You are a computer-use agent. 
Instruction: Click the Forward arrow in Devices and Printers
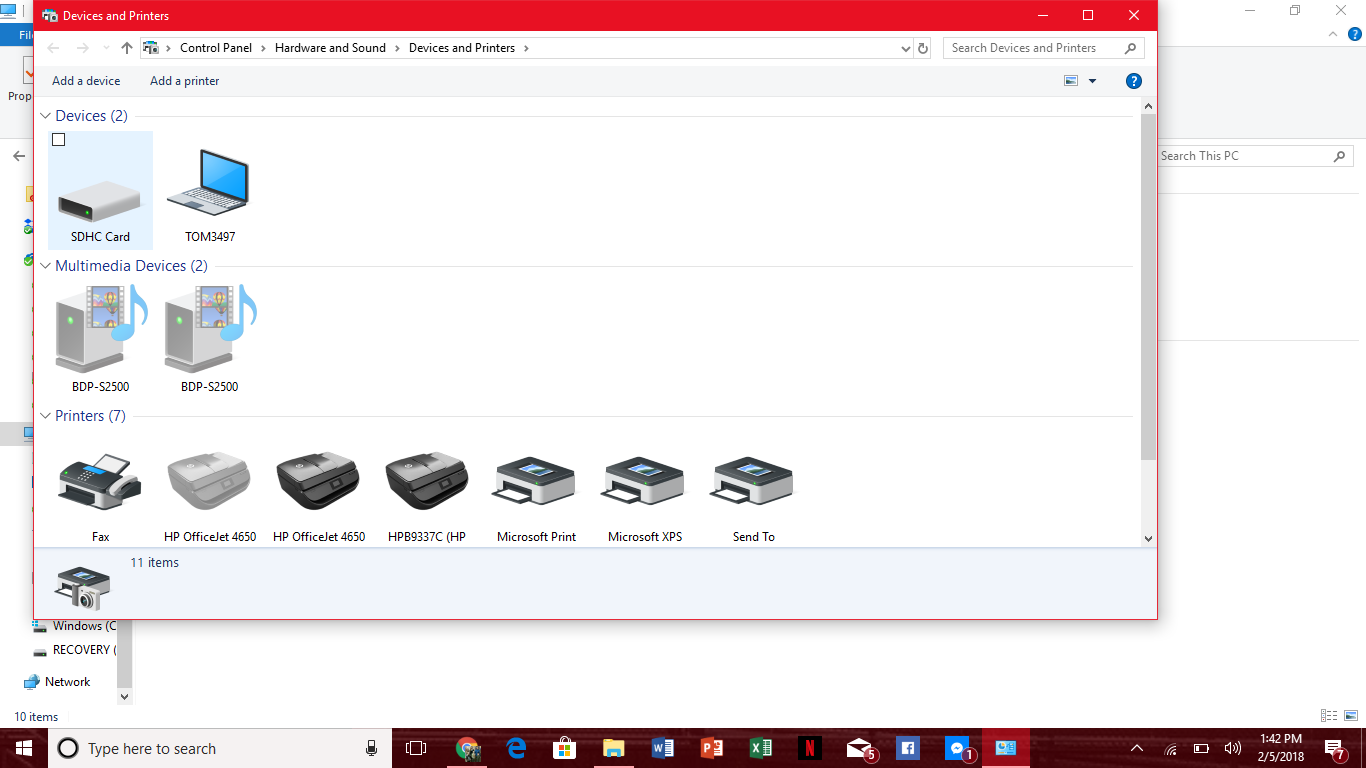82,48
